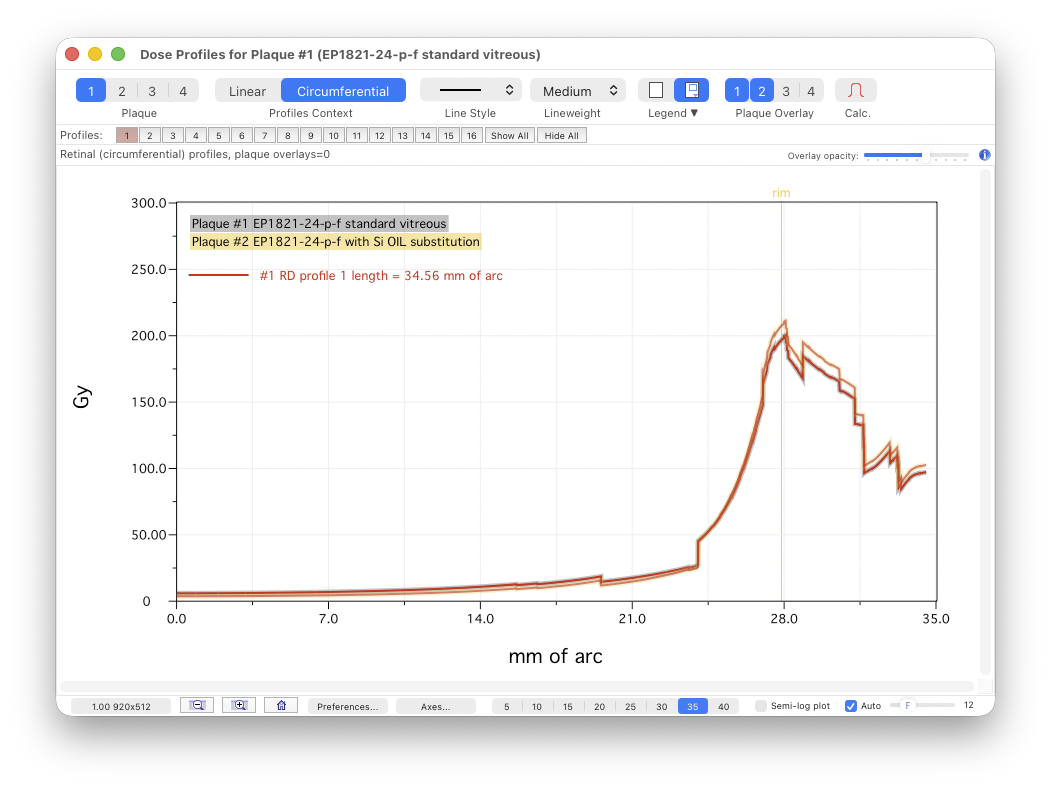Open the Medium lineweight dropdown
Viewport: 1051px width, 790px height.
tap(578, 91)
